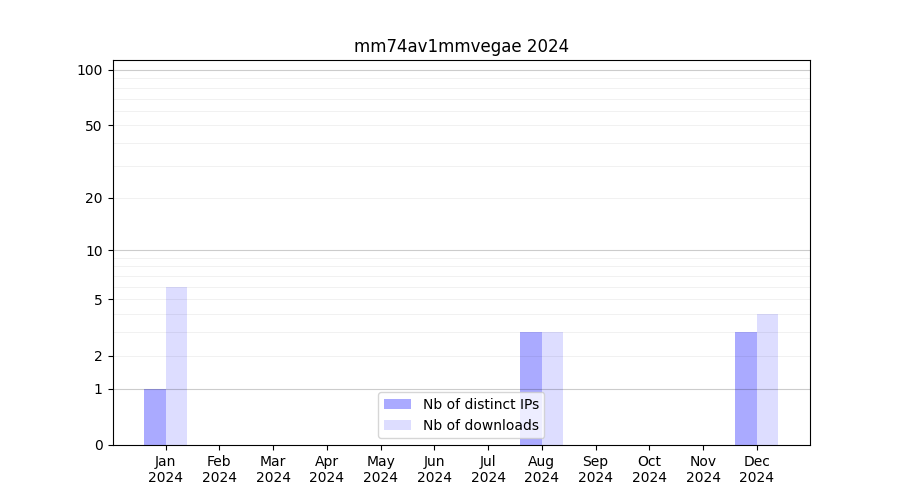The image size is (900, 500).
Task: Click the Nb of distinct IPs legend swatch
Action: click(397, 404)
